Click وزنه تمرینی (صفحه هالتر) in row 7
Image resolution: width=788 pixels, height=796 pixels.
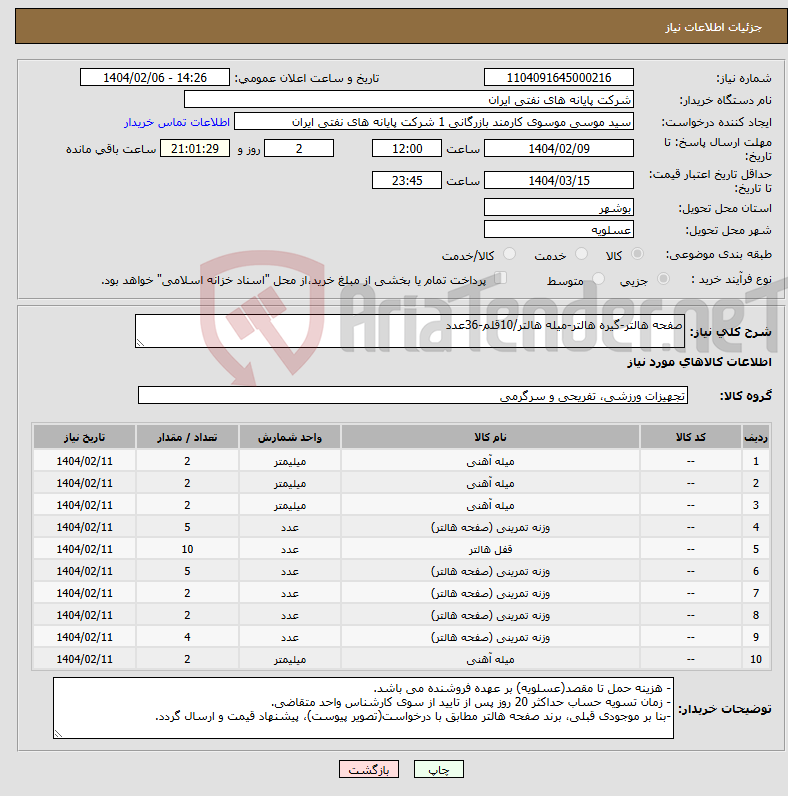coord(490,593)
